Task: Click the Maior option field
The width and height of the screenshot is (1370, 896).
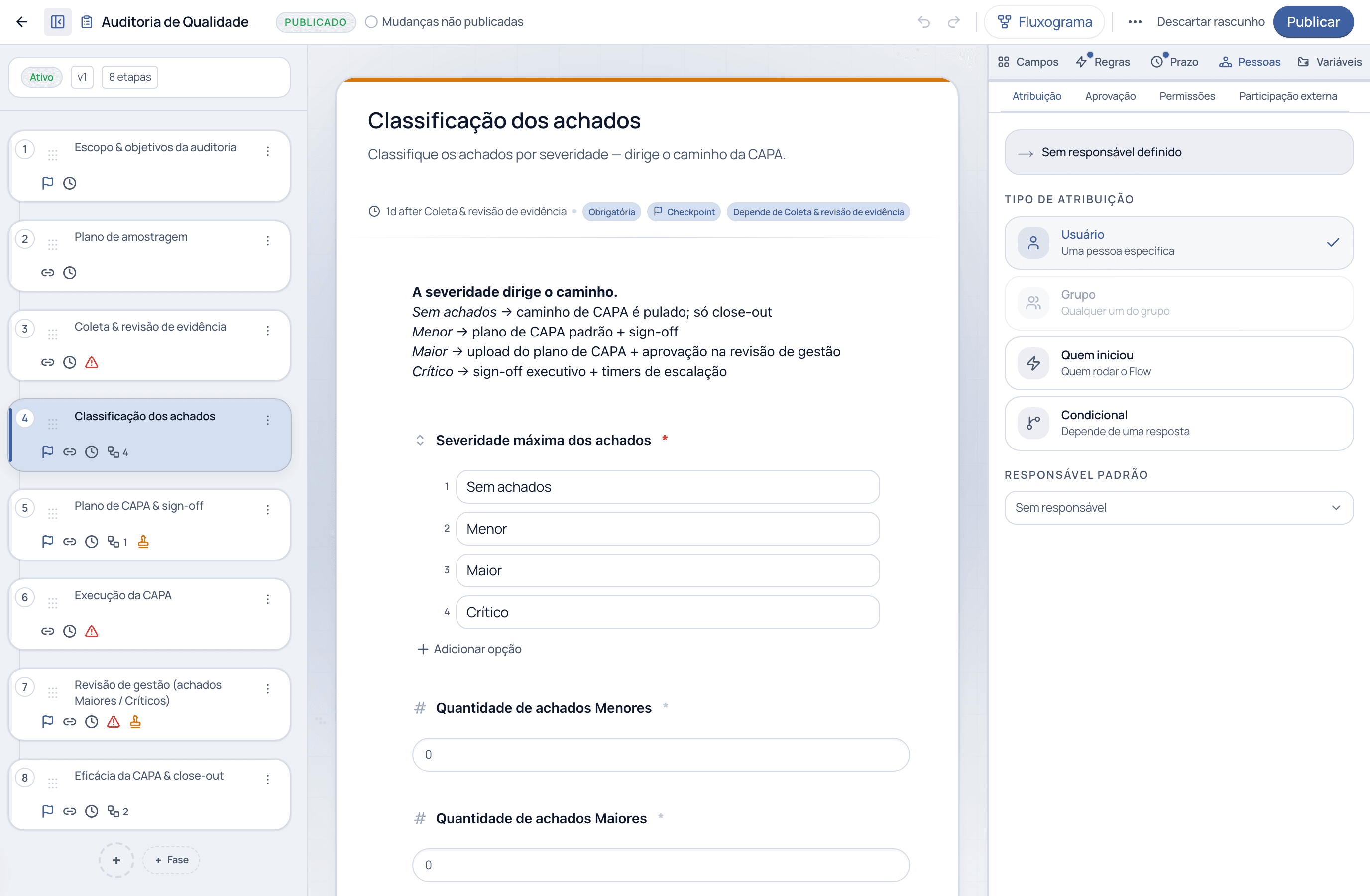Action: pyautogui.click(x=668, y=570)
